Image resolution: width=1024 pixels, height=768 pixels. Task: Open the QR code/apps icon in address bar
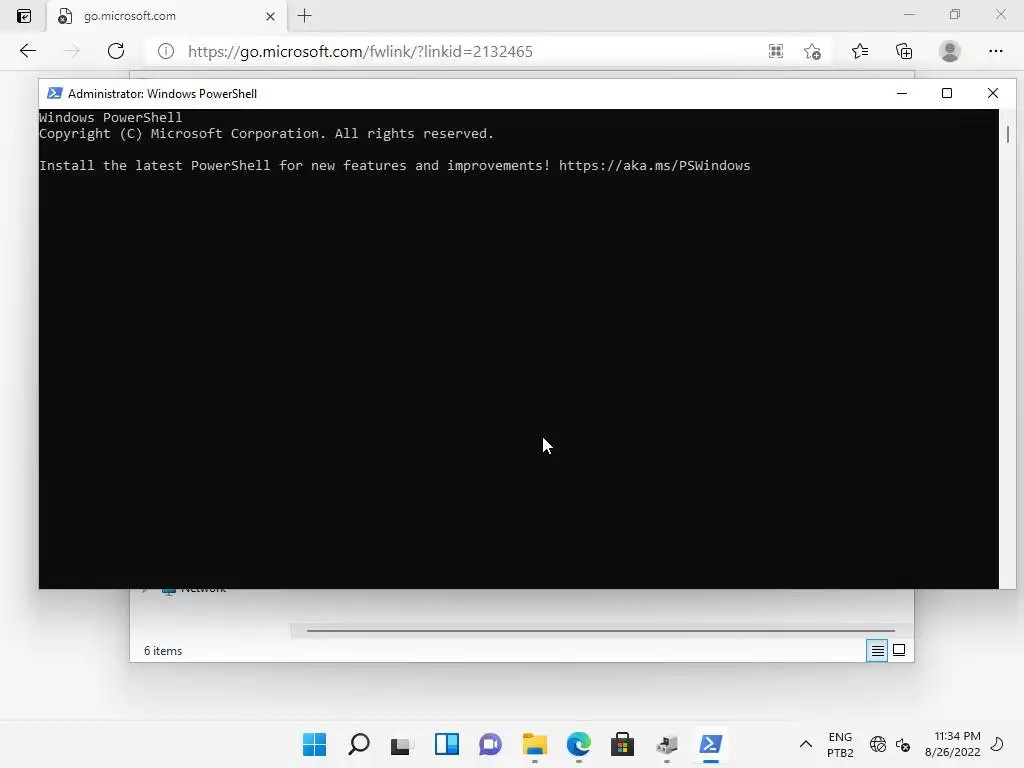coord(775,51)
